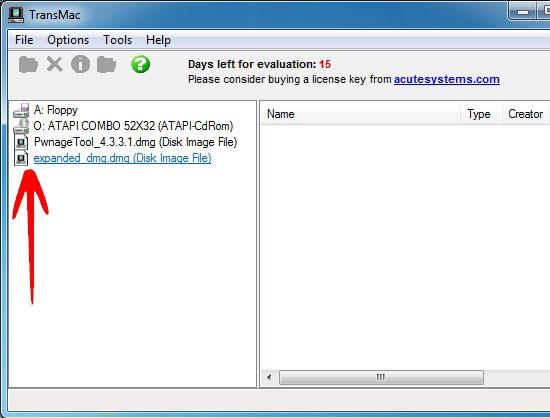Sort by the Creator column header
550x418 pixels.
point(525,114)
